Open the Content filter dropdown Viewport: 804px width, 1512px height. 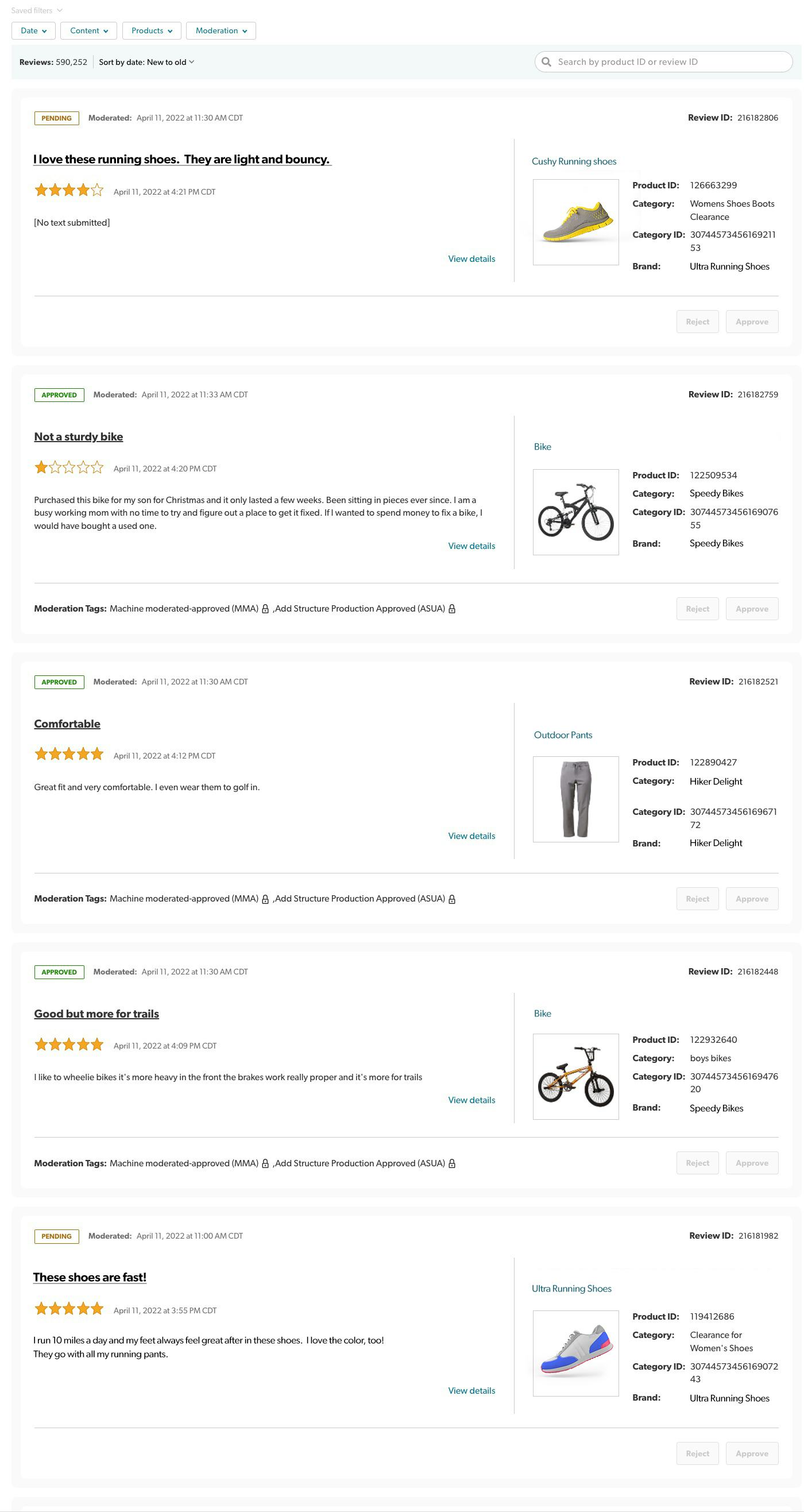(88, 31)
